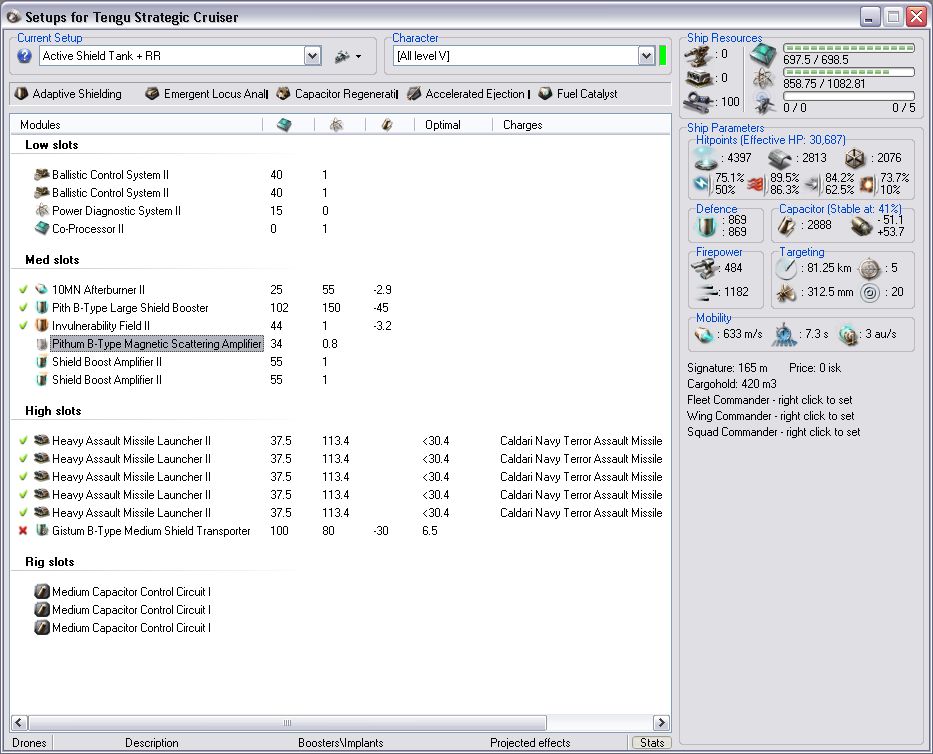Click the missile firepower icon showing 484

[706, 268]
